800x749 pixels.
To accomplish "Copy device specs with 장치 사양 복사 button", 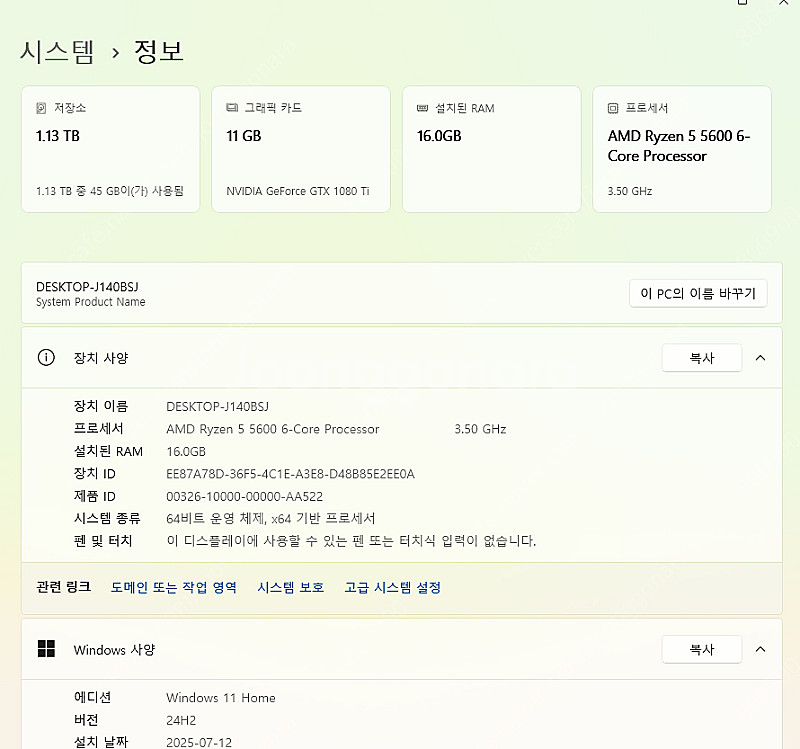I will point(702,358).
